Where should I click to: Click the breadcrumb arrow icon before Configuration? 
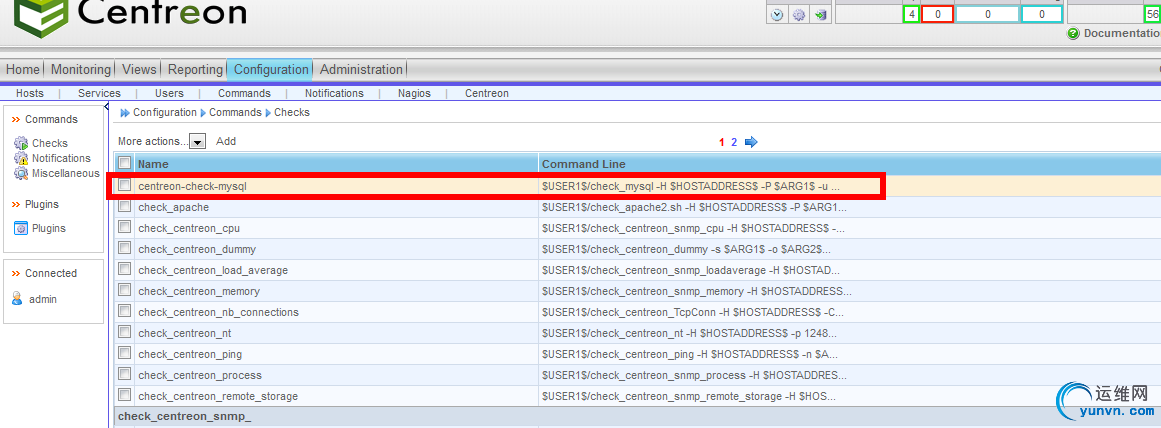(124, 113)
